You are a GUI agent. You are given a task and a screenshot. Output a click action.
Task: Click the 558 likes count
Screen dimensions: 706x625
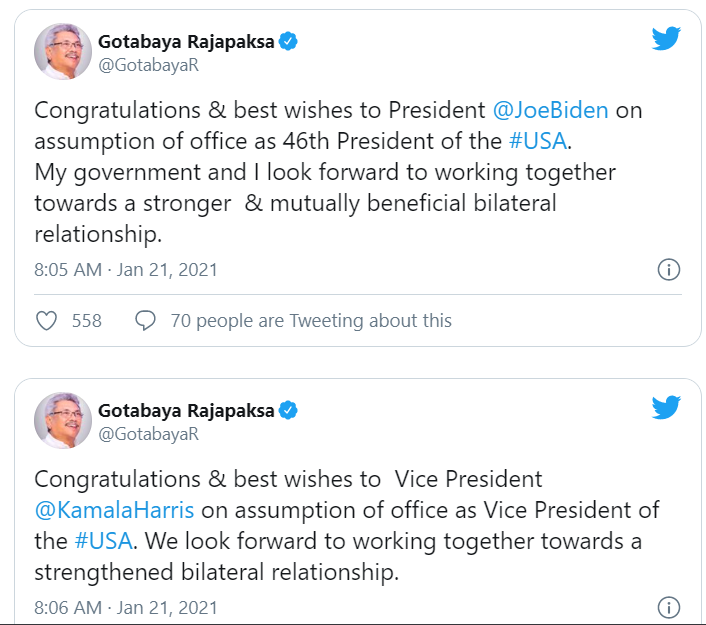[x=87, y=321]
